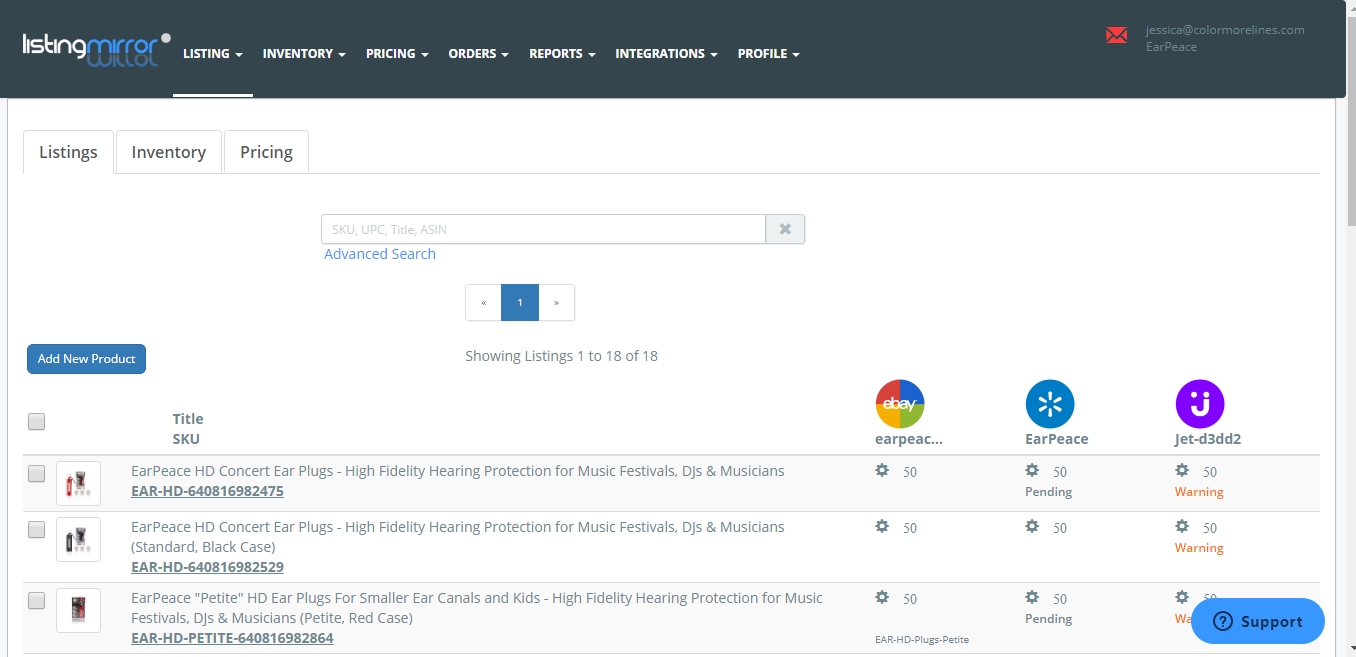This screenshot has width=1356, height=657.
Task: Click the Walmart gear icon for second listing
Action: click(x=1032, y=527)
